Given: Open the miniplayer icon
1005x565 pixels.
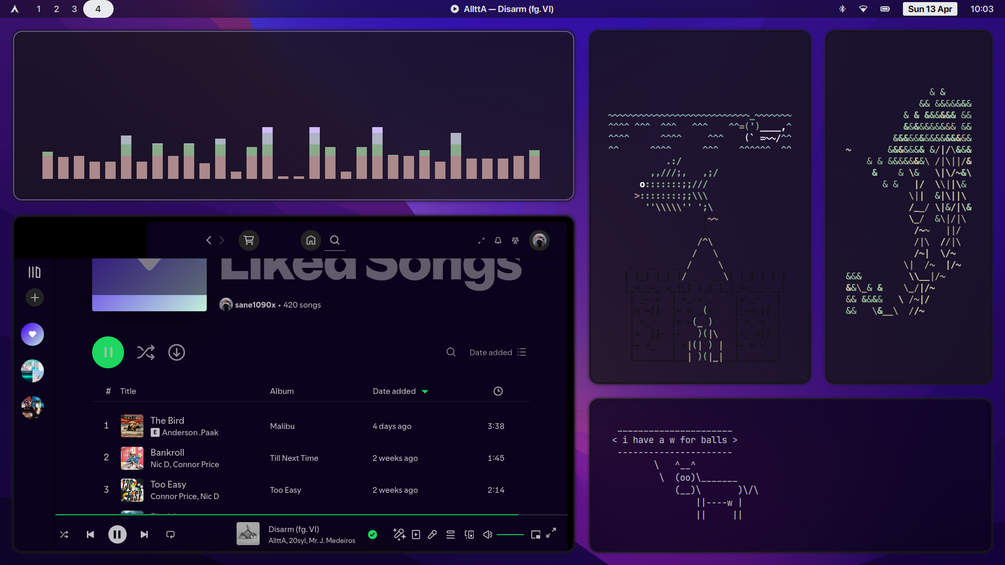Looking at the screenshot, I should click(x=536, y=534).
